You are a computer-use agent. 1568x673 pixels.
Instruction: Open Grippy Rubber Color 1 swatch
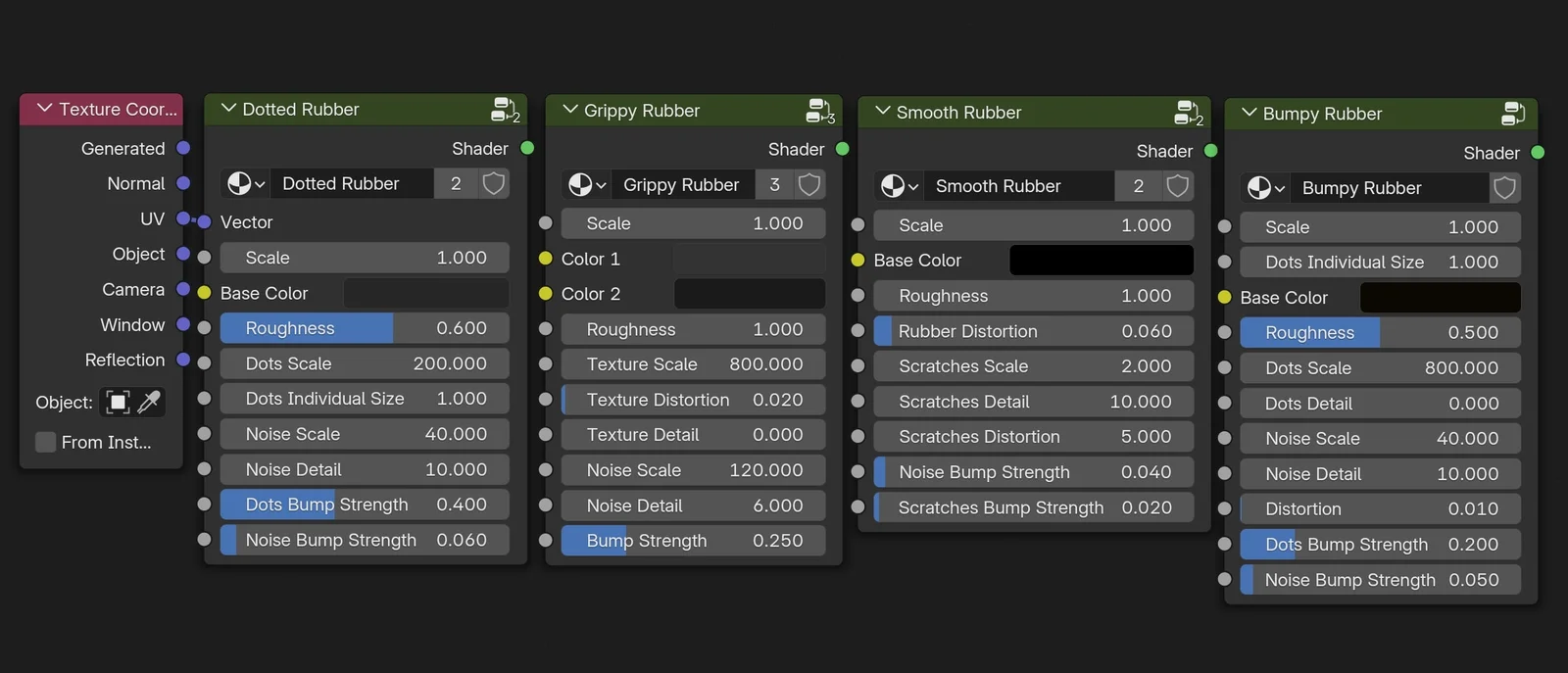pos(749,259)
